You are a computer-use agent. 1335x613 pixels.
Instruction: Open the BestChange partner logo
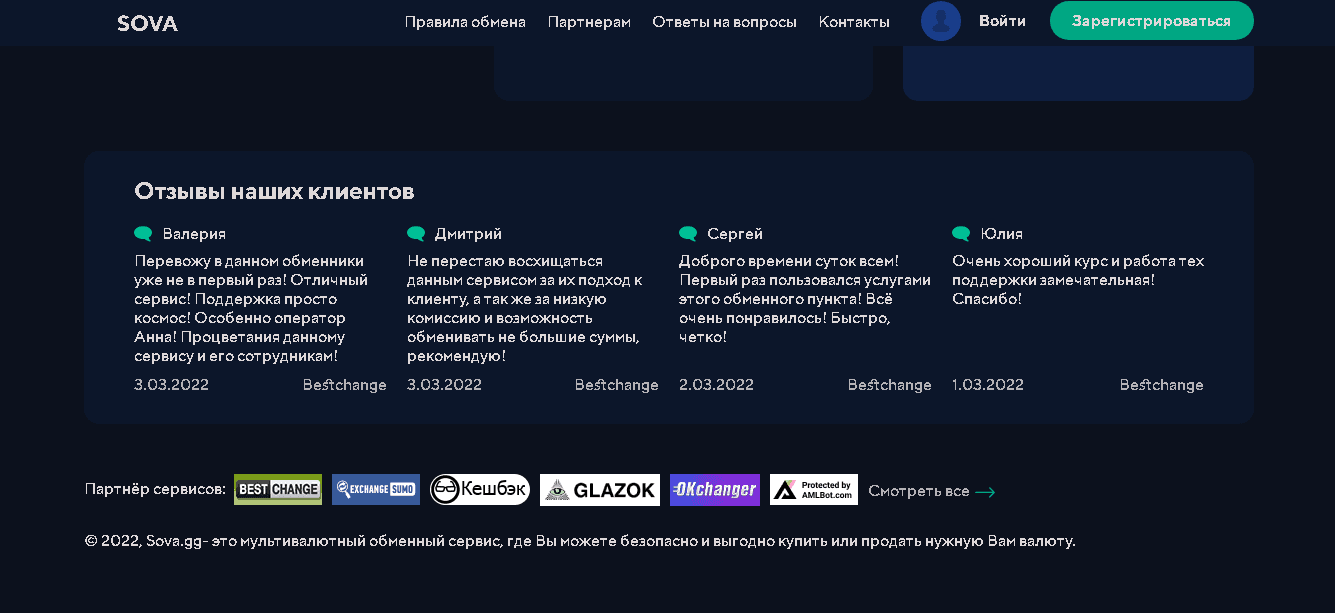click(x=278, y=490)
